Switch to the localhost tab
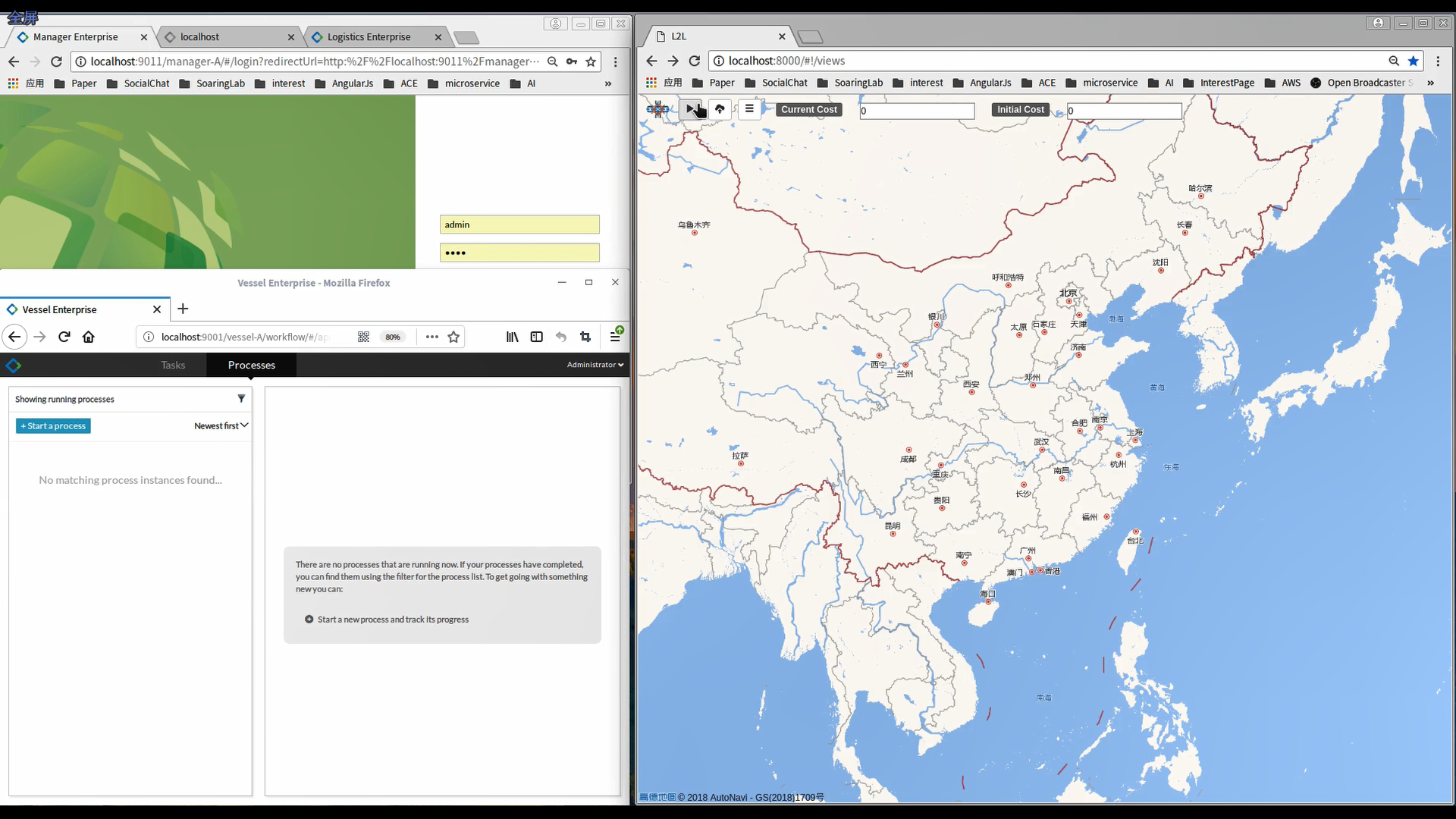This screenshot has height=819, width=1456. (199, 36)
